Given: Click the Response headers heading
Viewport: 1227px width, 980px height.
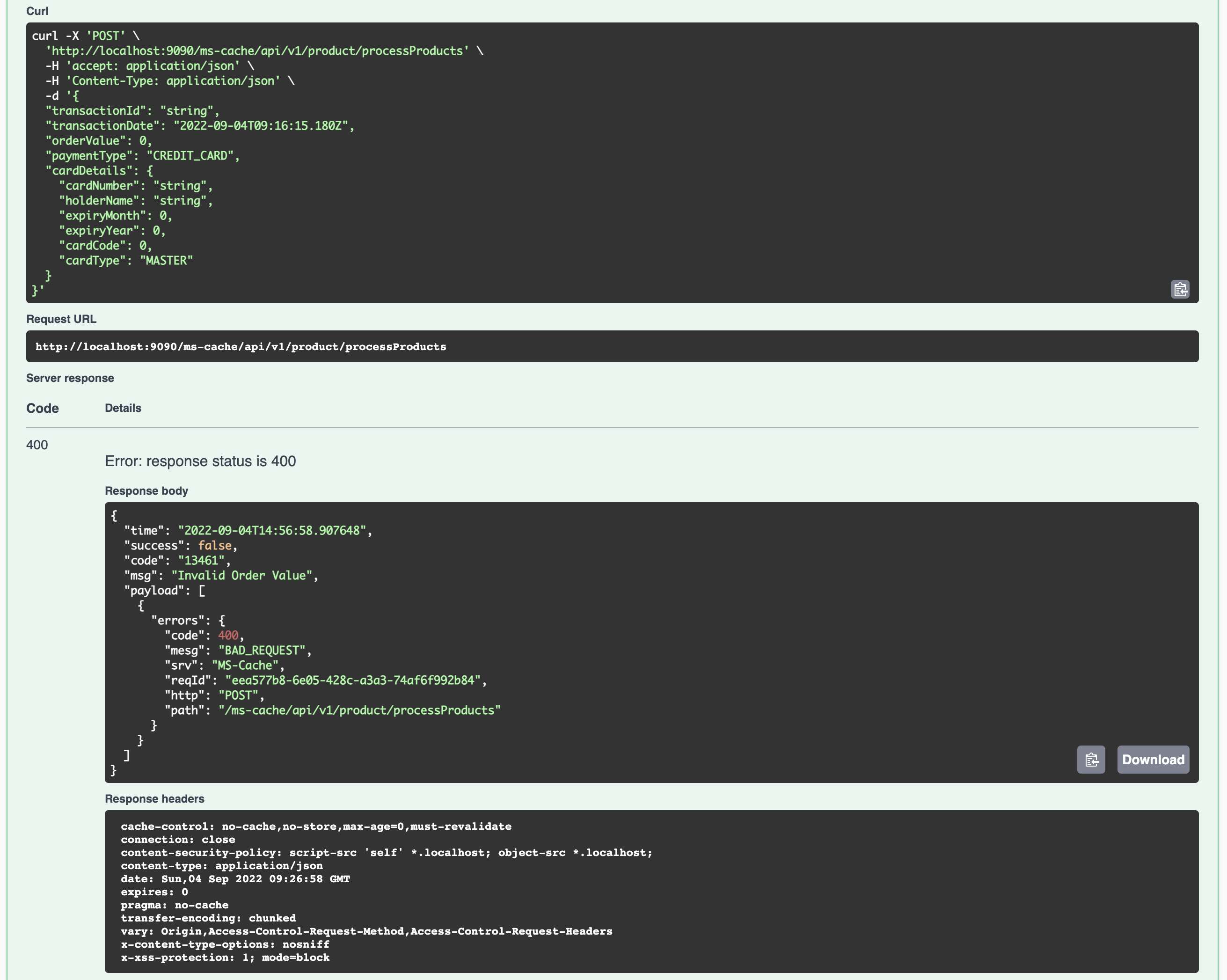Looking at the screenshot, I should point(154,798).
